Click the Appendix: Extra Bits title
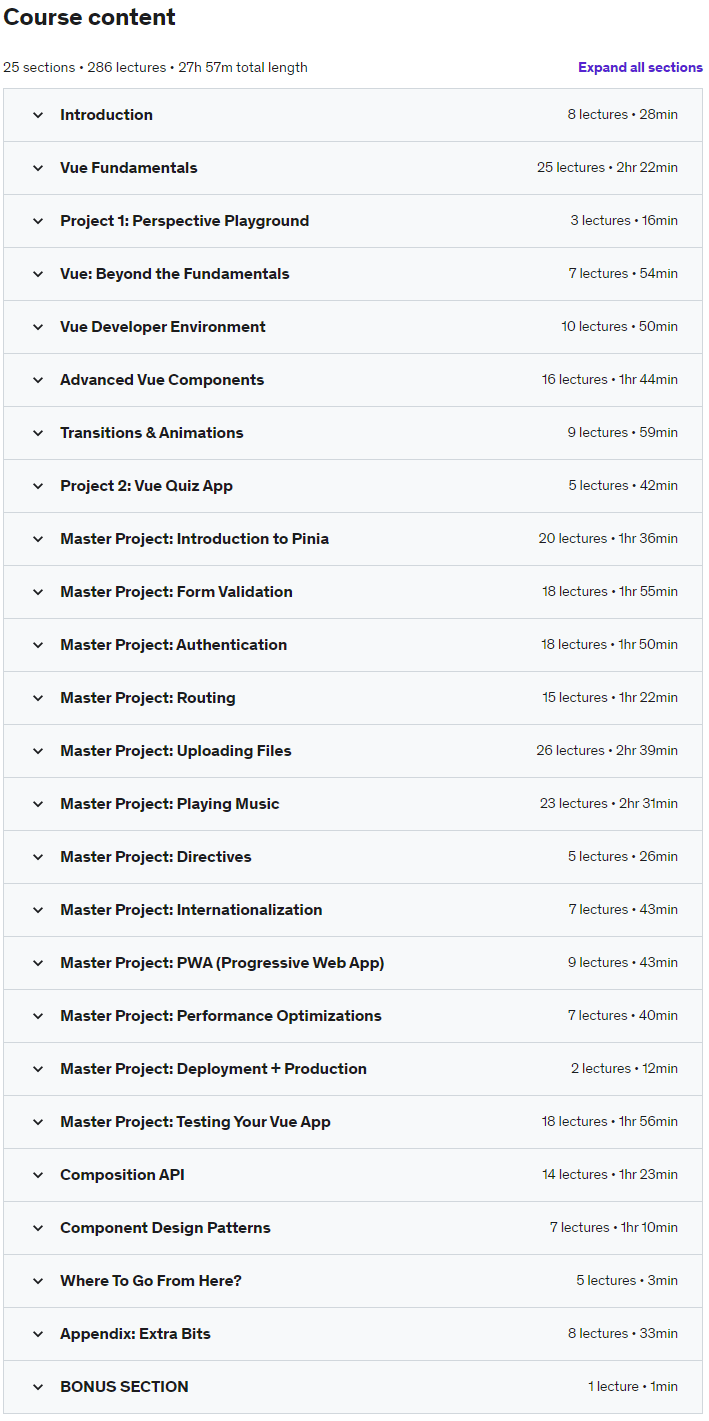Screen dimensions: 709x1421 (135, 1334)
